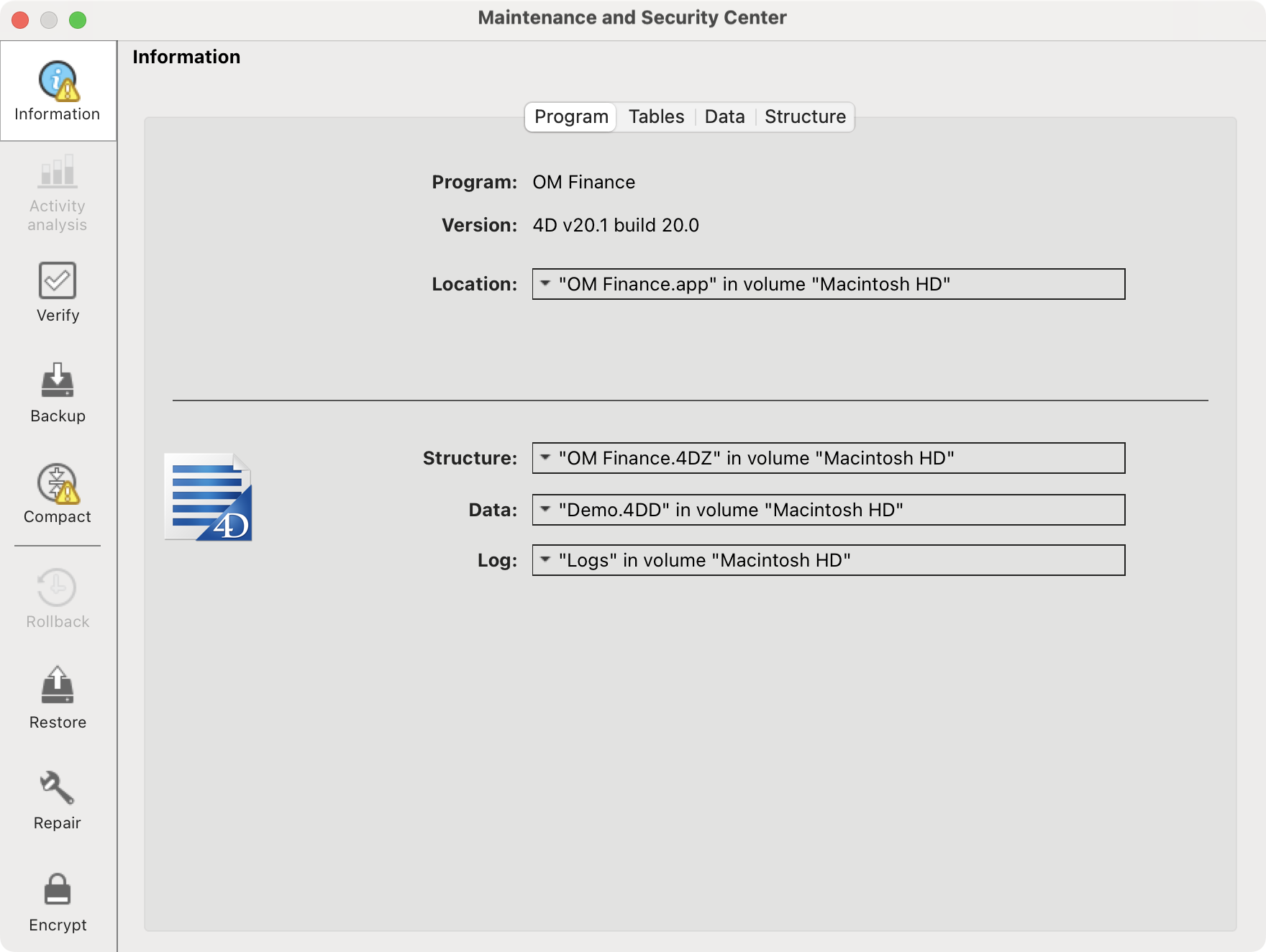Switch to the Data tab
1266x952 pixels.
pyautogui.click(x=724, y=116)
